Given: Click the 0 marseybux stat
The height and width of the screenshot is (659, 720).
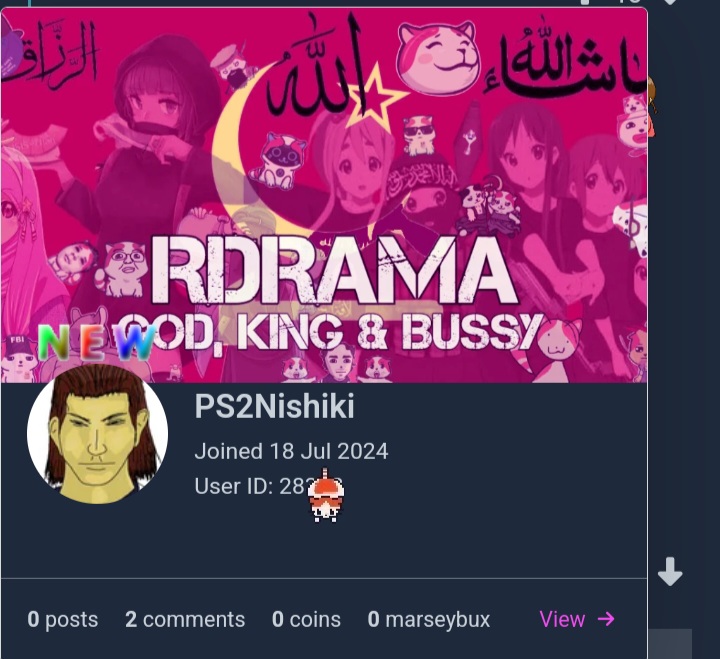Looking at the screenshot, I should (x=429, y=619).
